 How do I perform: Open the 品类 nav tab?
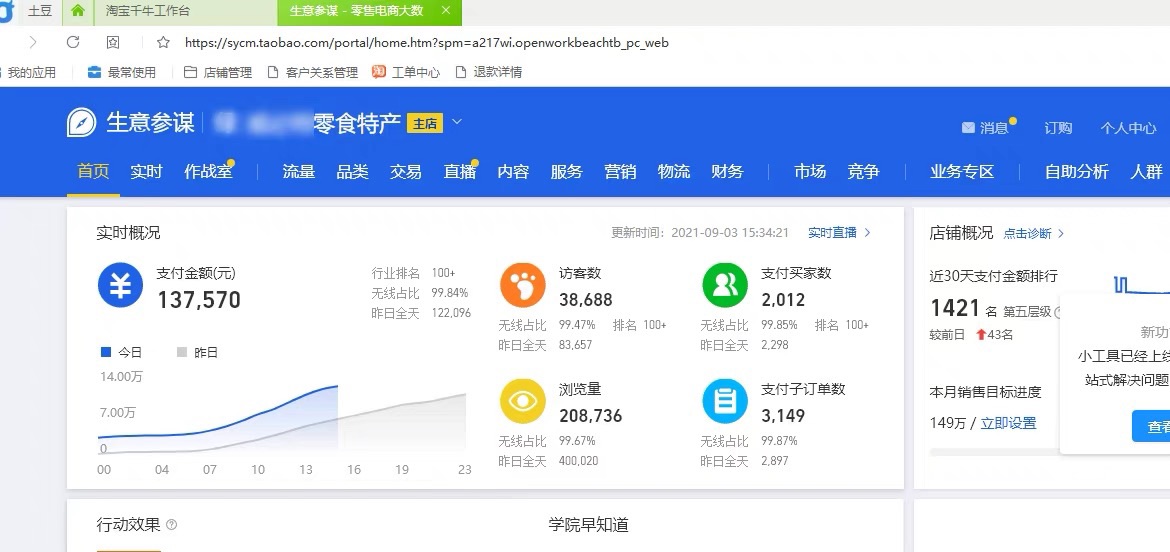pyautogui.click(x=352, y=172)
